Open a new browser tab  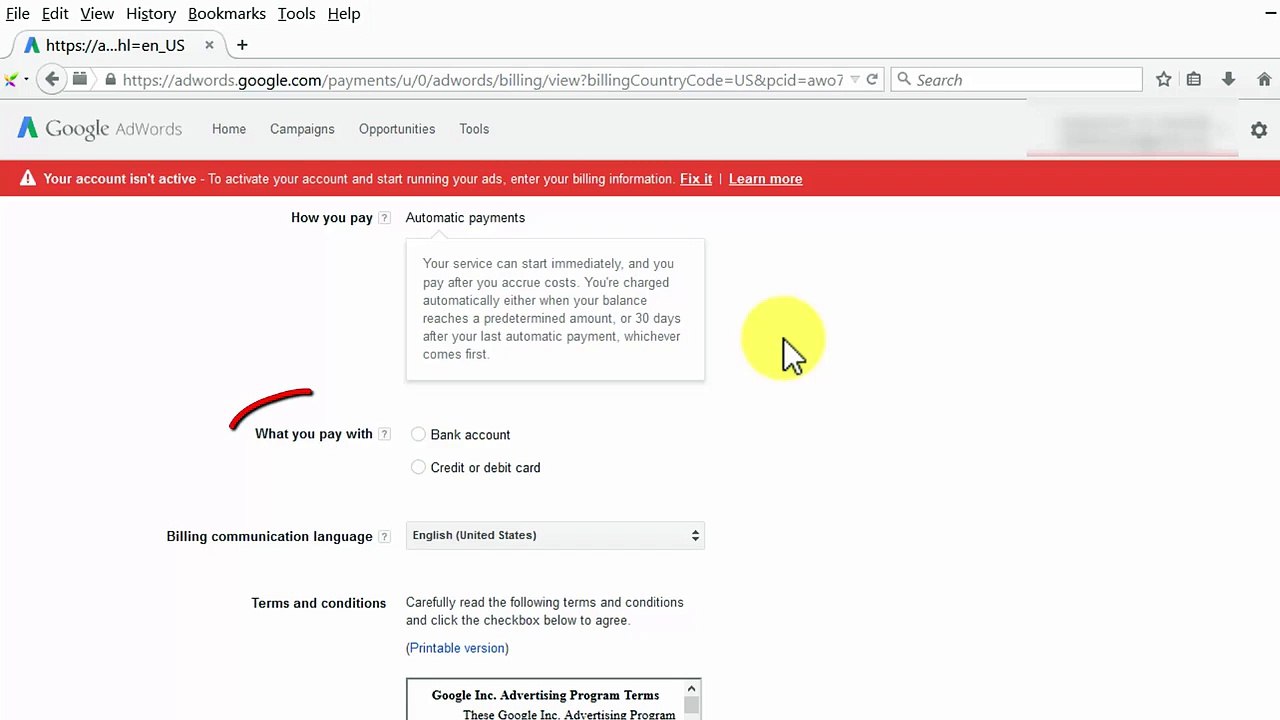[242, 45]
